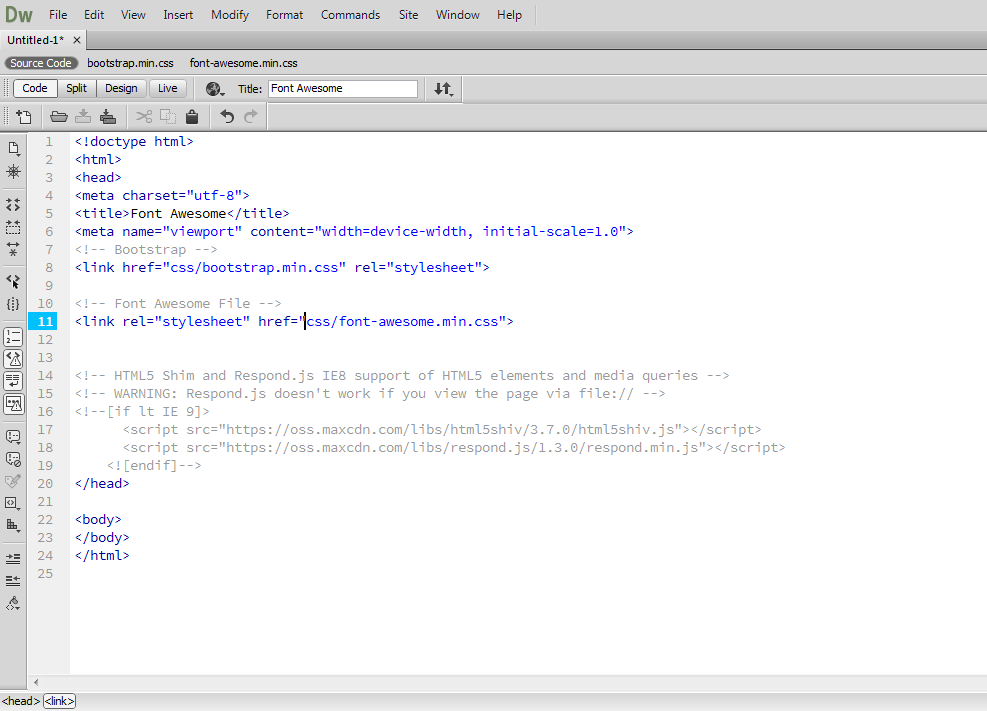The height and width of the screenshot is (711, 987).
Task: Click the Balance Braces icon
Action: coord(13,304)
